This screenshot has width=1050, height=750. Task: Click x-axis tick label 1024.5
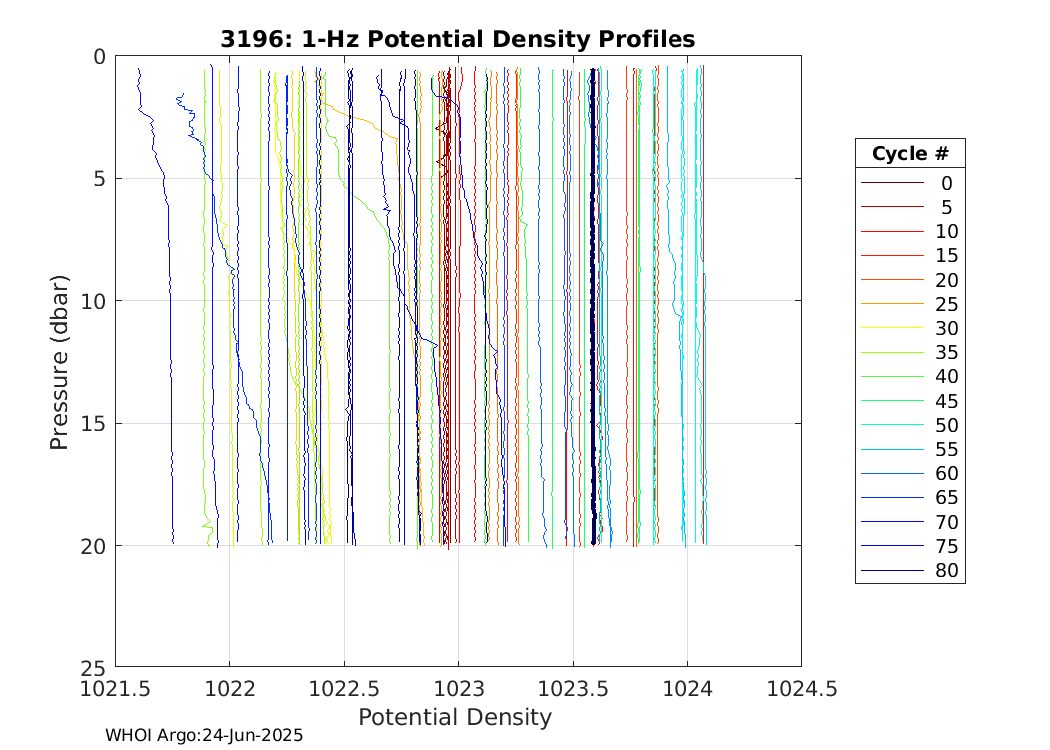pos(802,688)
